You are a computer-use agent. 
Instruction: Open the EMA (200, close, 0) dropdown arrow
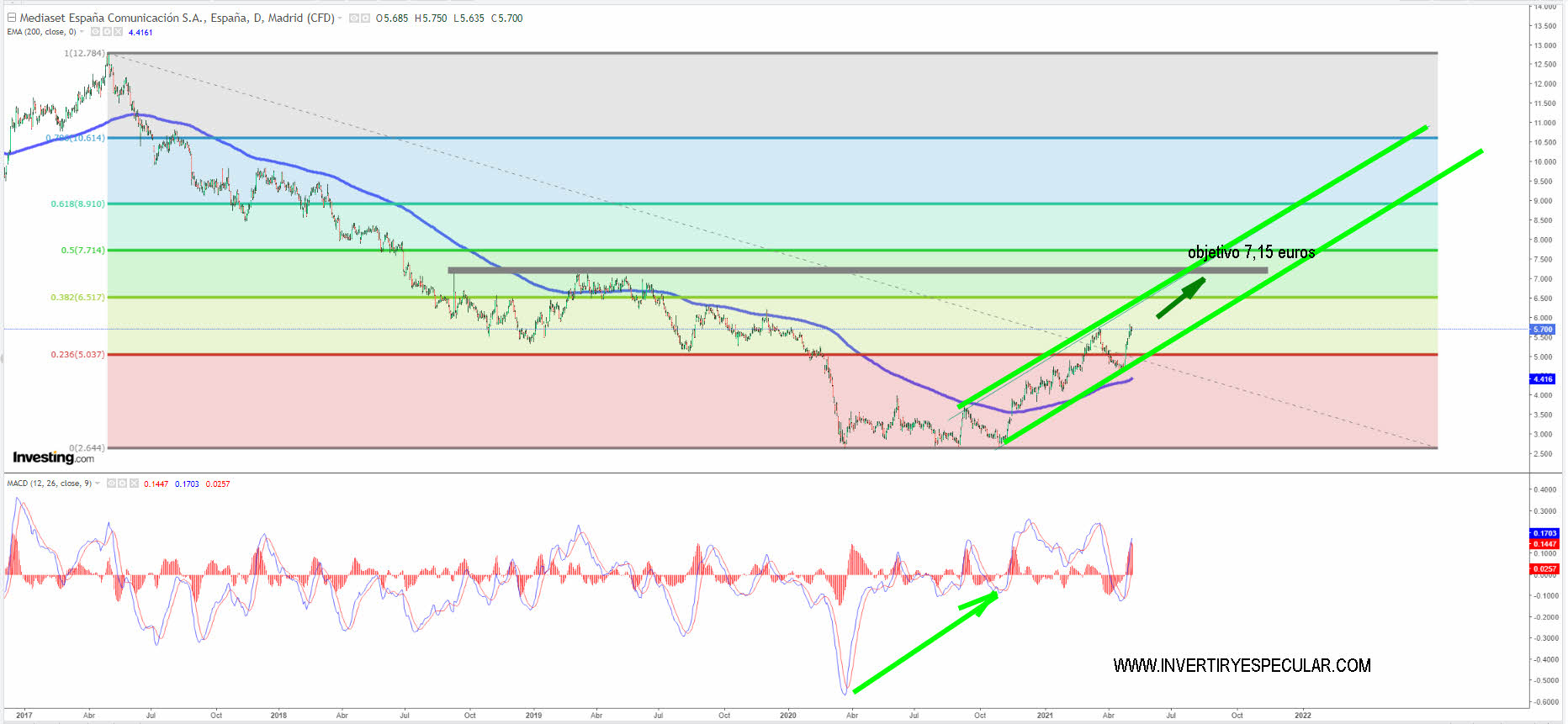pyautogui.click(x=83, y=32)
